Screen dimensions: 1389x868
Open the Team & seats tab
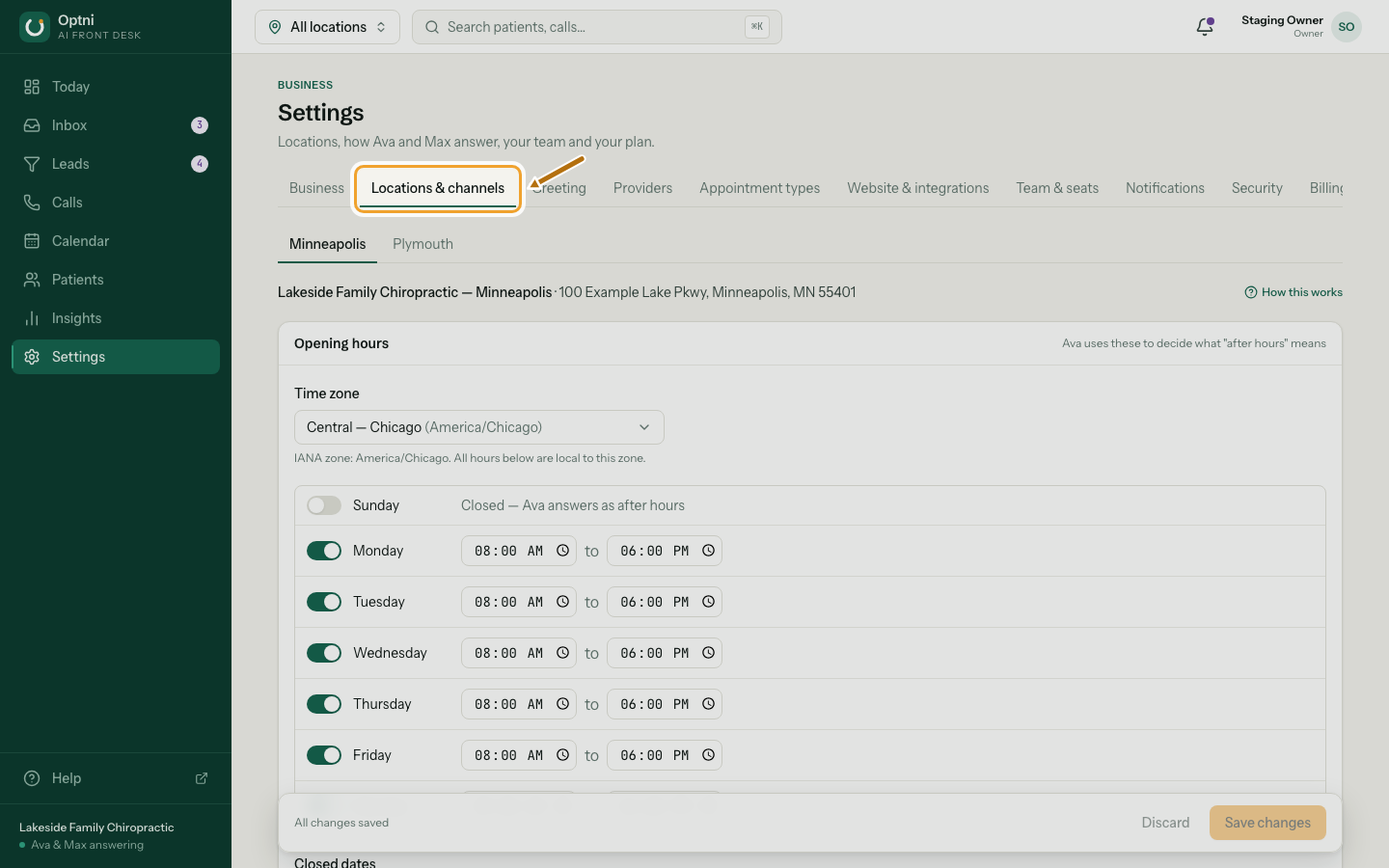click(1057, 188)
